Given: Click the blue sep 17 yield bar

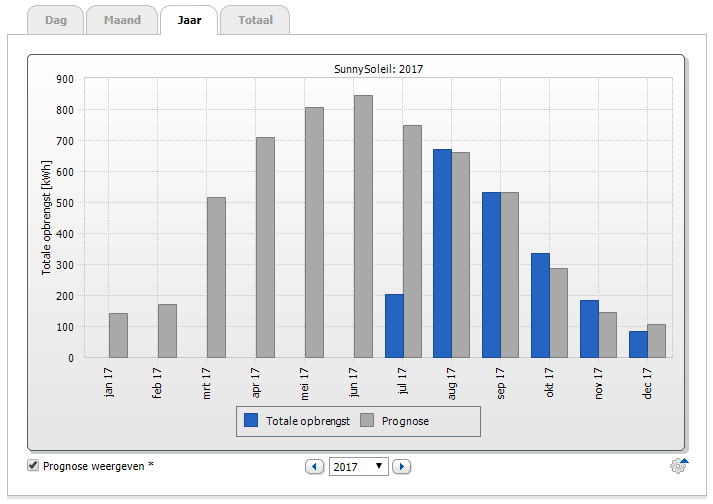Looking at the screenshot, I should (492, 275).
